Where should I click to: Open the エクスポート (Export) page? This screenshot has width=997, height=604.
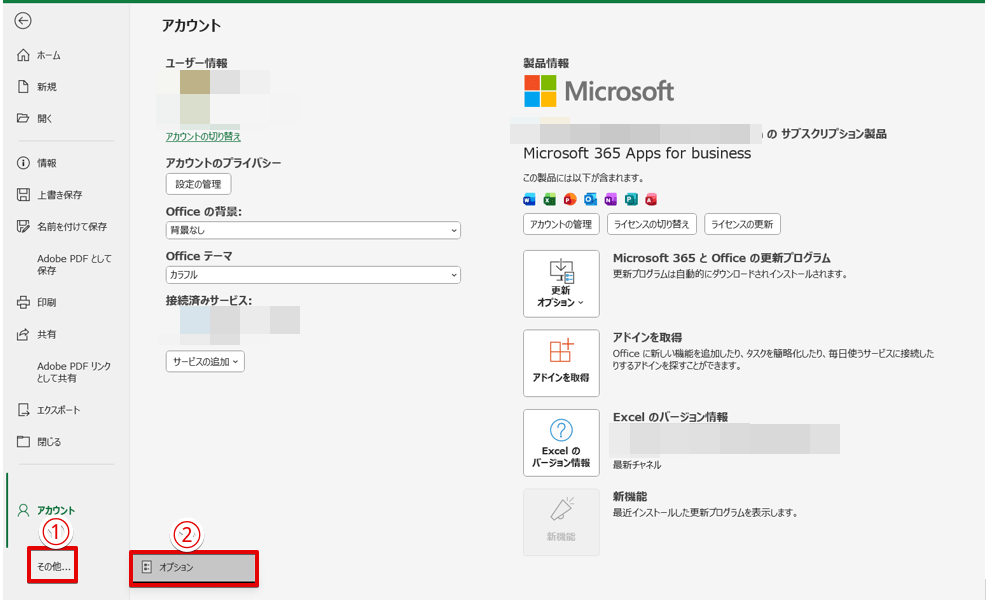[58, 410]
